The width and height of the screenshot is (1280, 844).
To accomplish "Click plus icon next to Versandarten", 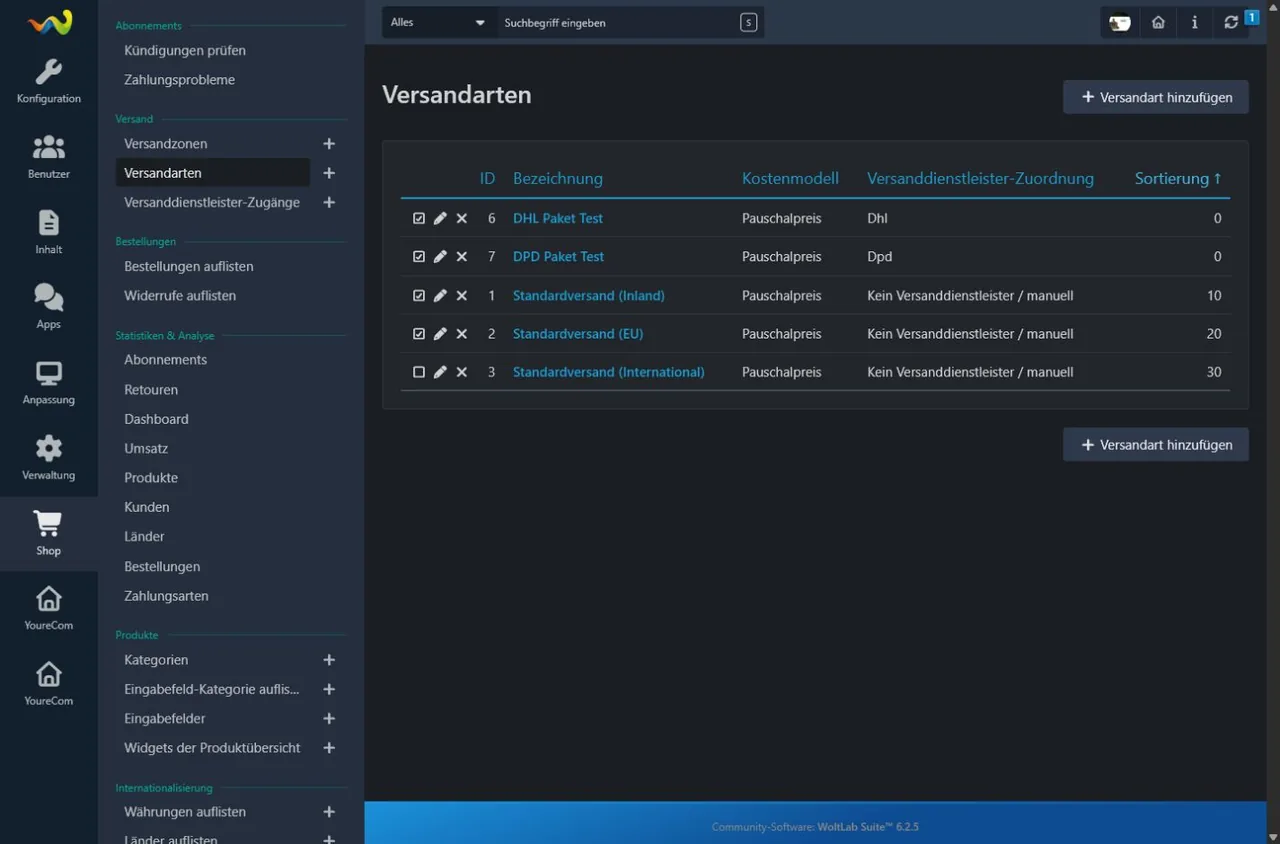I will pos(329,173).
